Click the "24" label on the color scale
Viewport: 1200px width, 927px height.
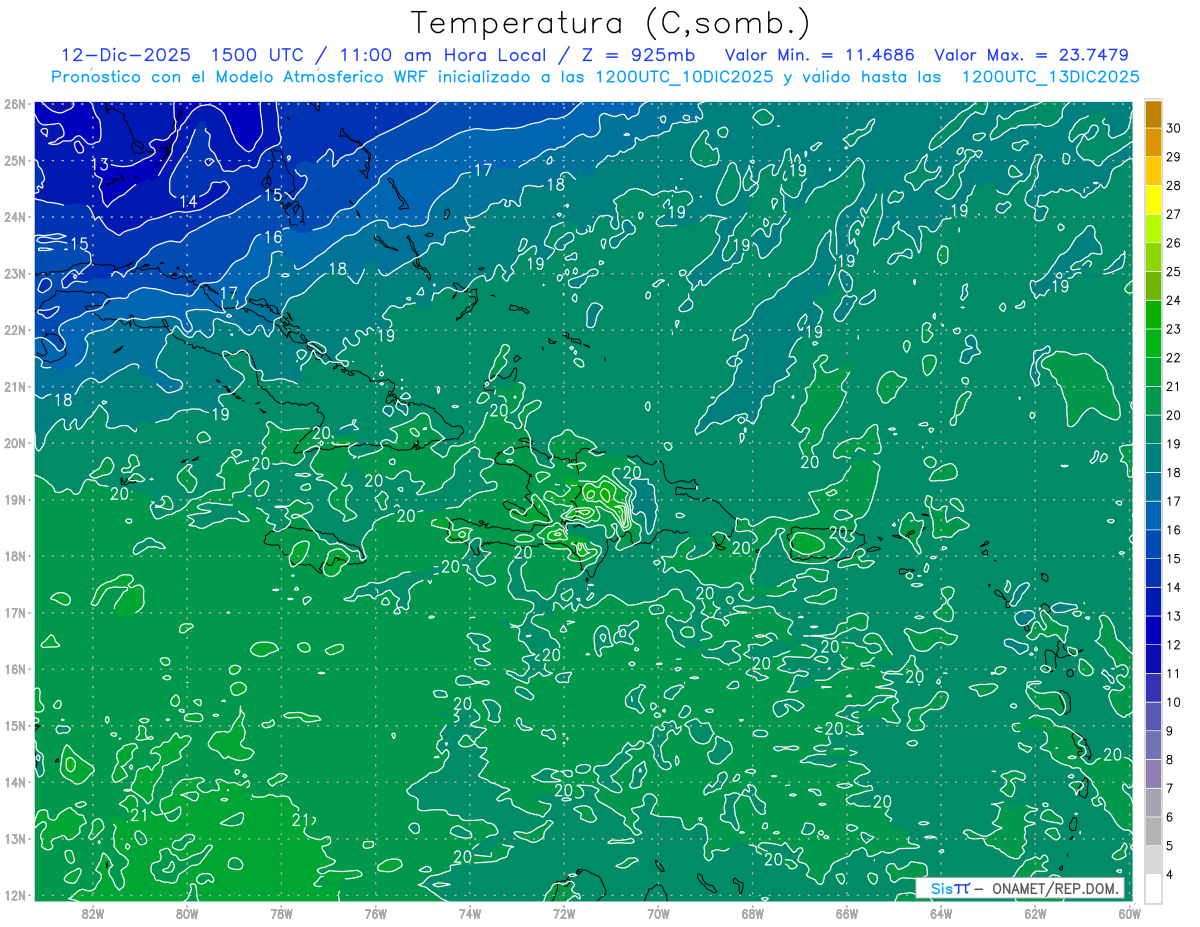tap(1174, 301)
